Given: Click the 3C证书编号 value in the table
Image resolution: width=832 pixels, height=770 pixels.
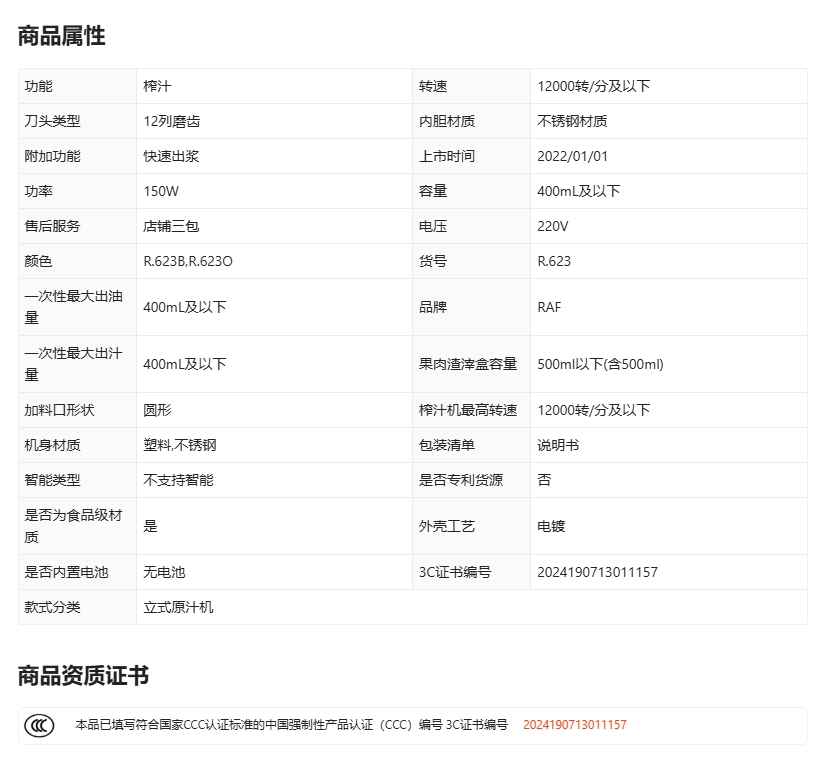Looking at the screenshot, I should pyautogui.click(x=597, y=572).
